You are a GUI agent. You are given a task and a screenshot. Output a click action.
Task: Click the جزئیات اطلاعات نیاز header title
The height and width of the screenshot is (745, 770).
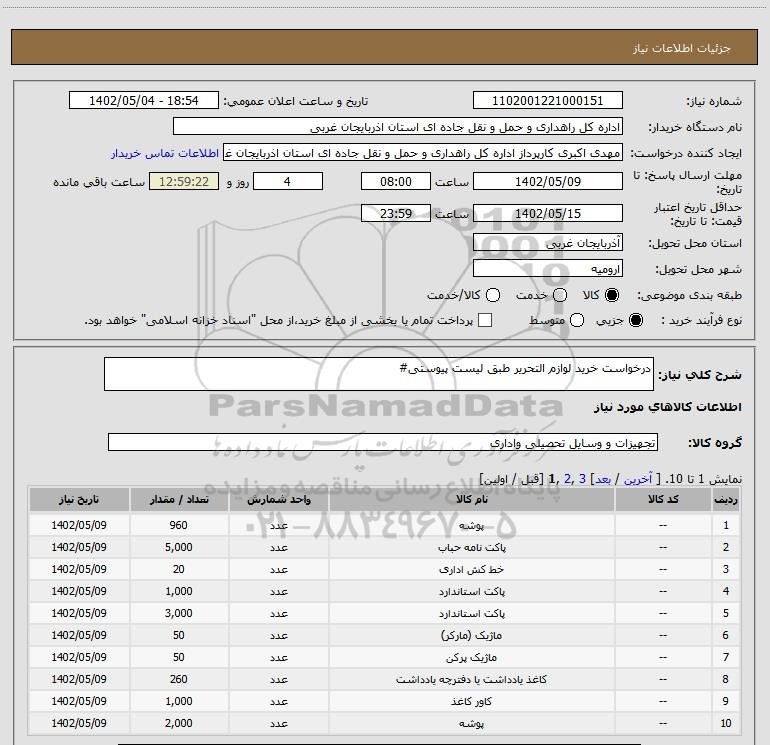682,48
